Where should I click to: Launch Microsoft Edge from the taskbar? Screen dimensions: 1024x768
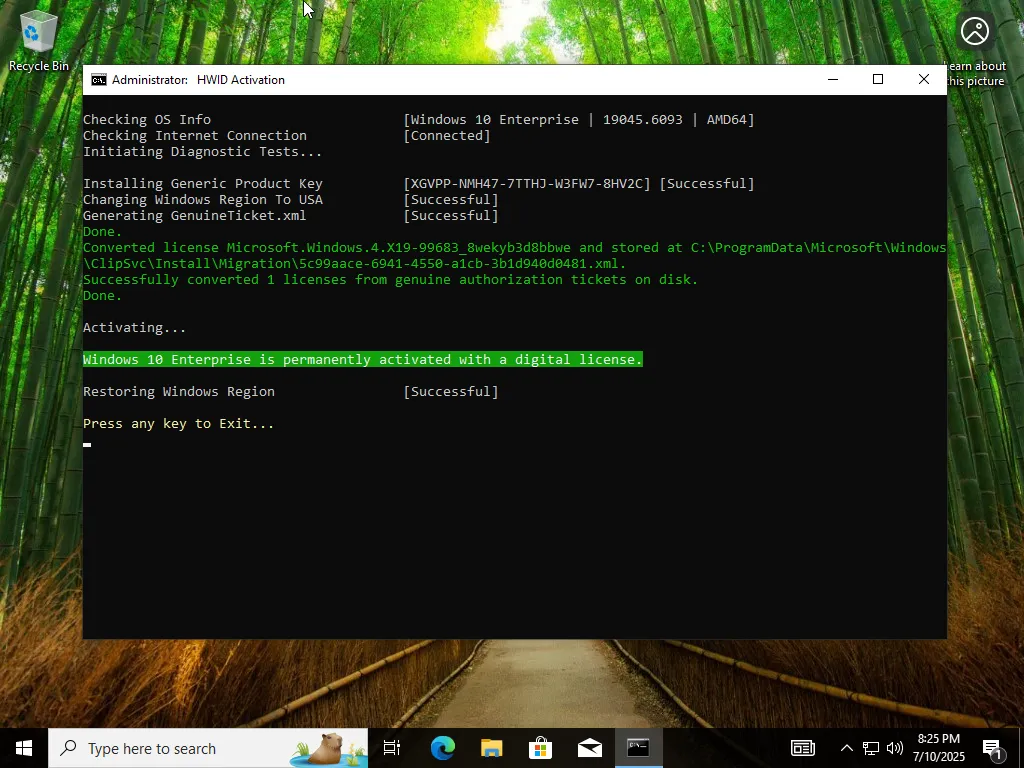coord(442,748)
